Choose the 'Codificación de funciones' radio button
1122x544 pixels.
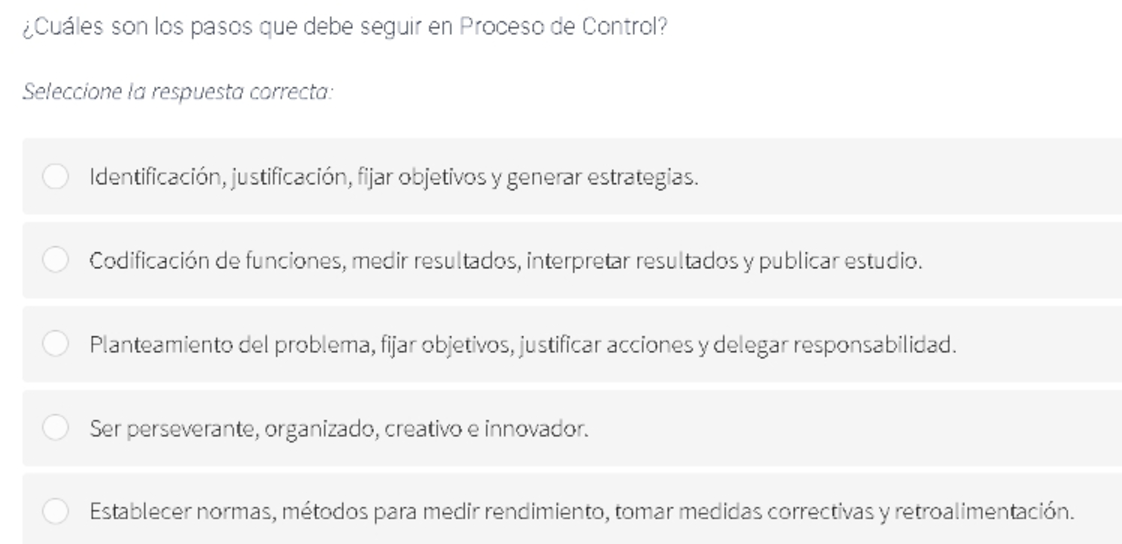point(55,260)
